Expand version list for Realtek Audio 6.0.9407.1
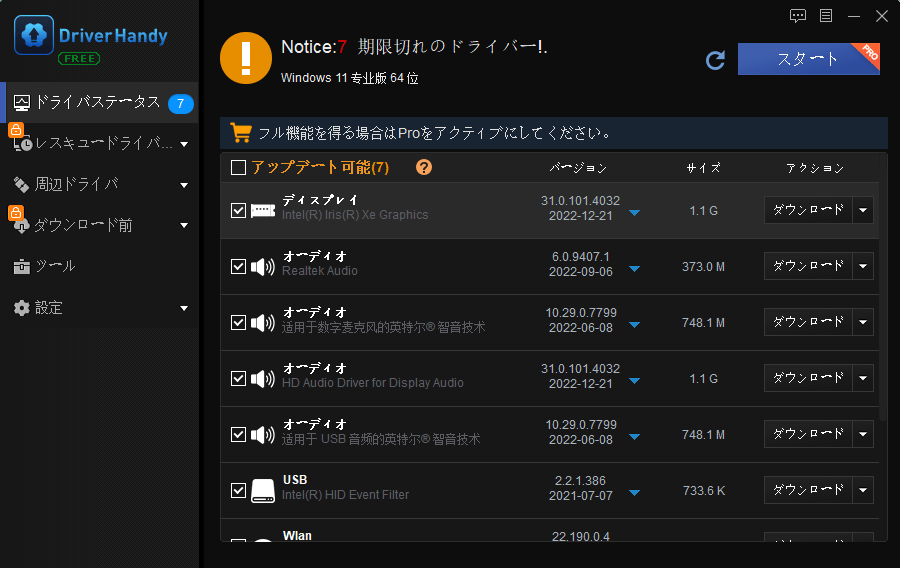Screen dimensions: 900x568 (x=634, y=269)
